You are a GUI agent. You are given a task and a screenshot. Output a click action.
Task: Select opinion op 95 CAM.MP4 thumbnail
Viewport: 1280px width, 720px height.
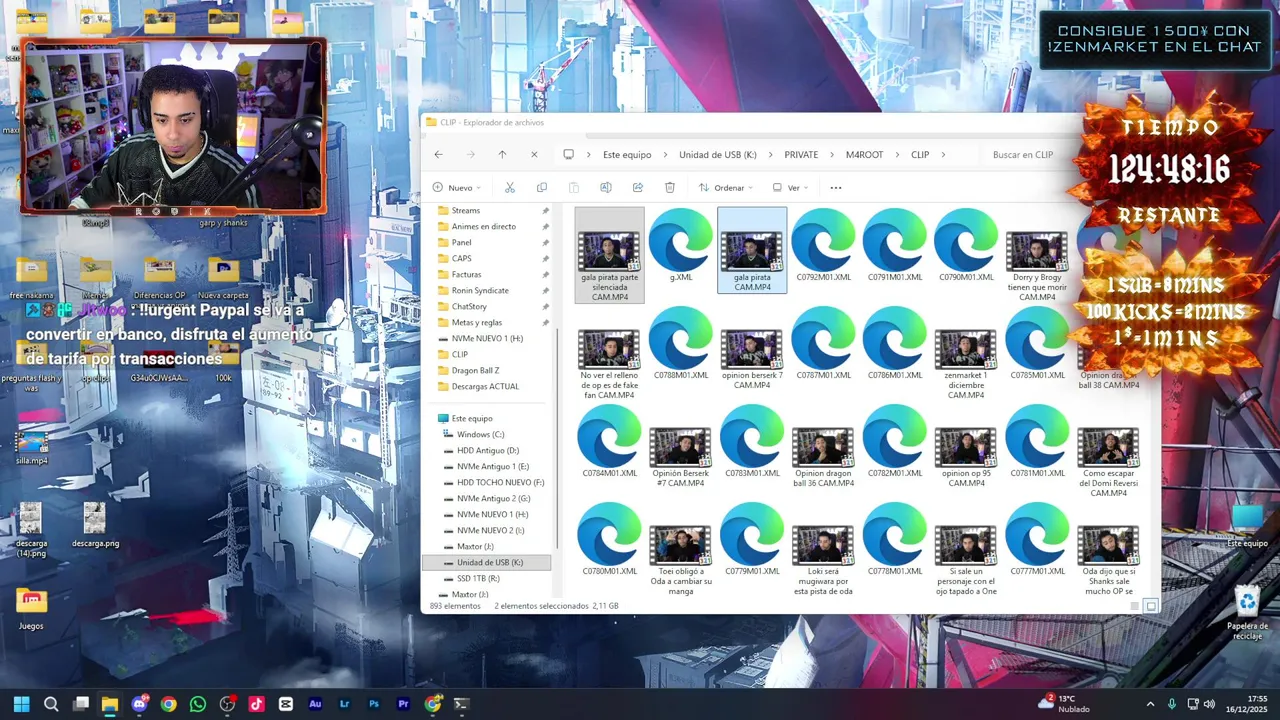pyautogui.click(x=966, y=447)
